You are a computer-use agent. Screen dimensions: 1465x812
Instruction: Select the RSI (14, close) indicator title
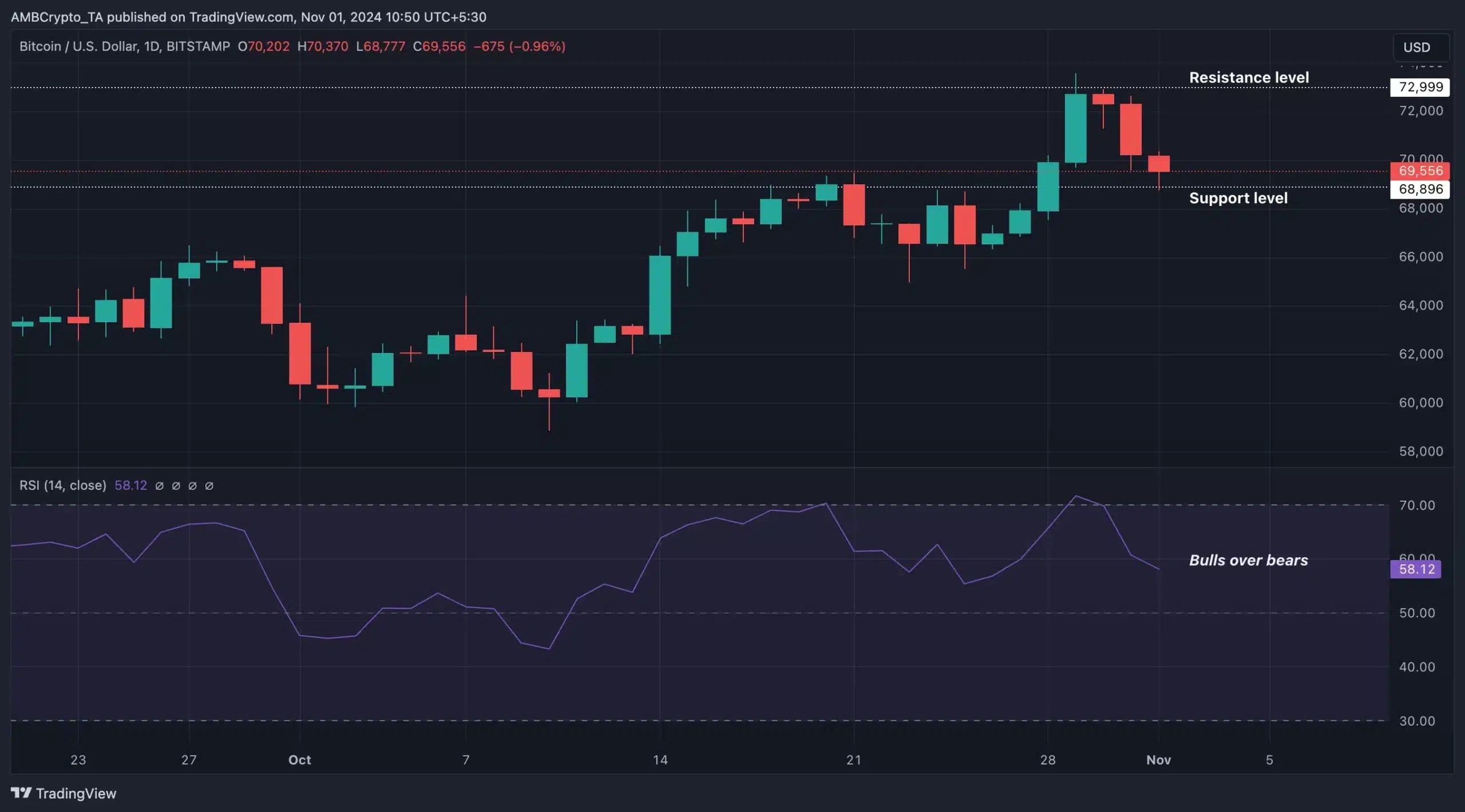coord(63,485)
